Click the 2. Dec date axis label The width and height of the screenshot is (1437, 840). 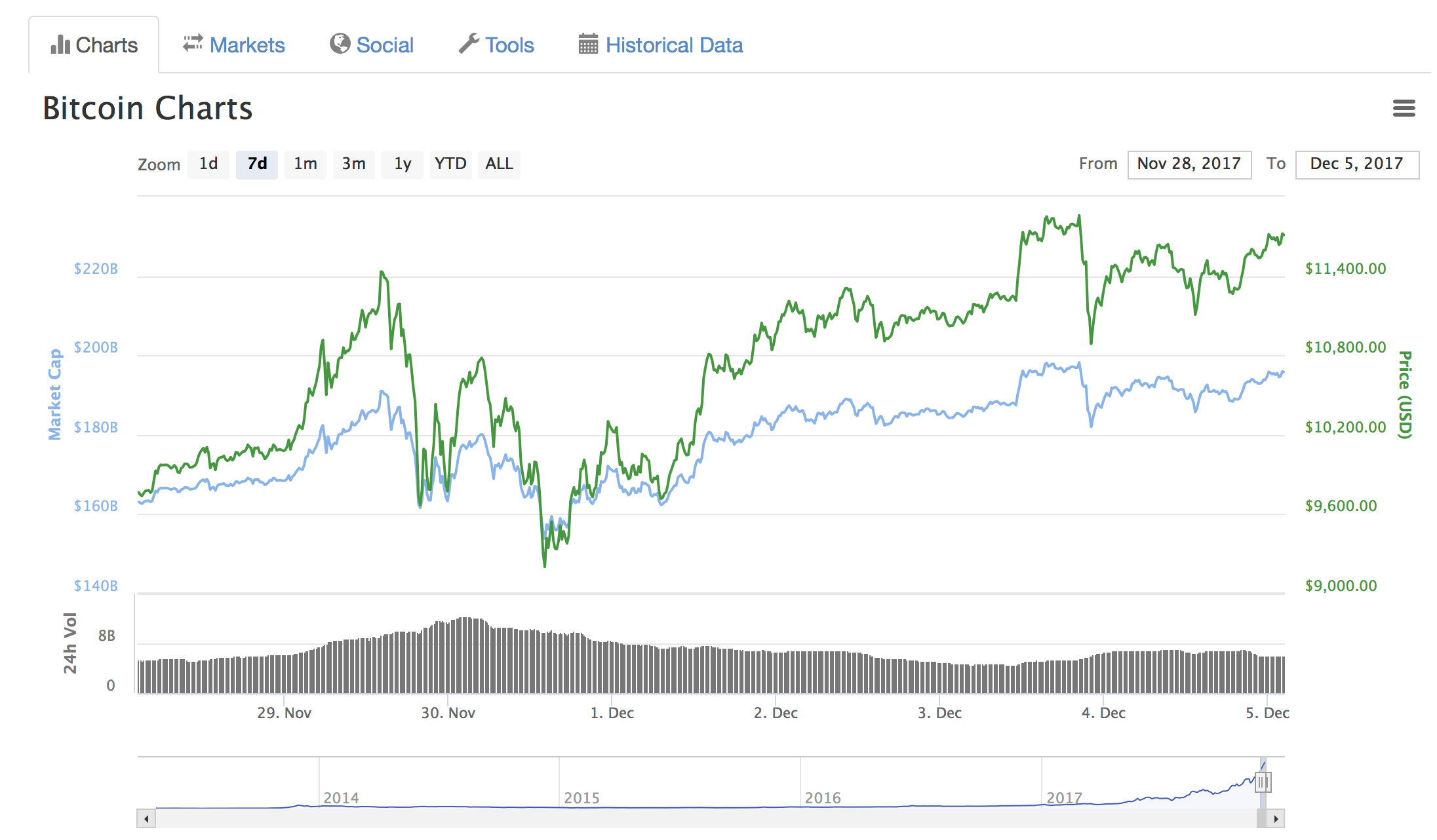click(x=776, y=713)
